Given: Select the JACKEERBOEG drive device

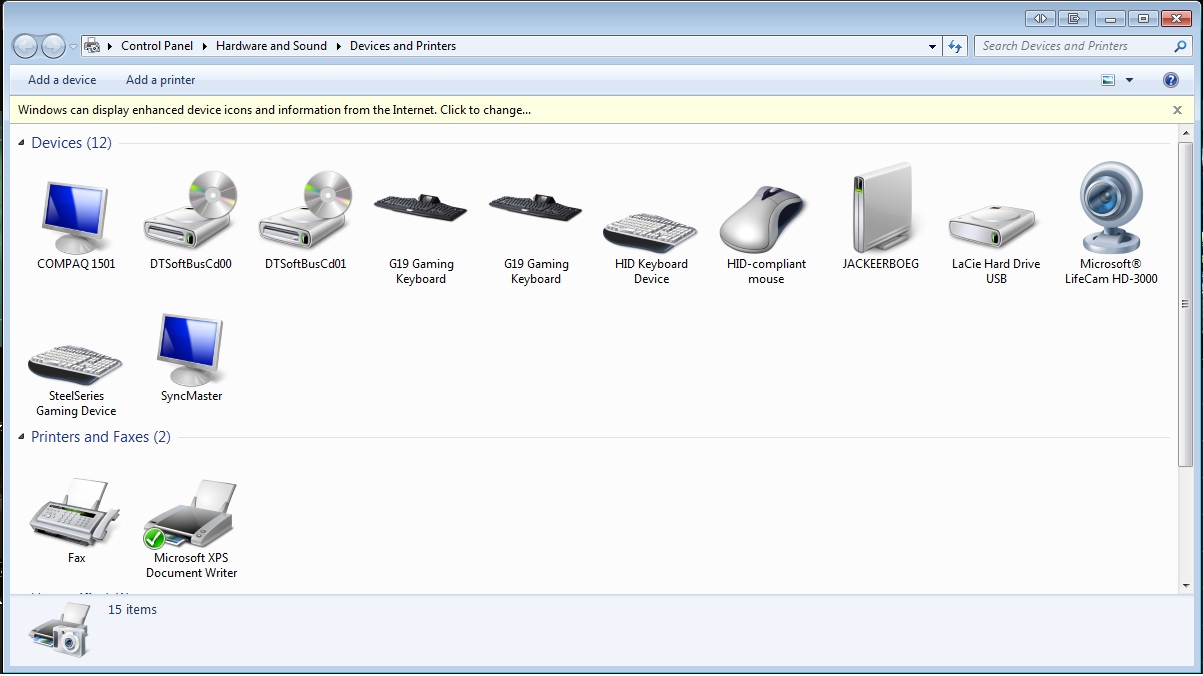Looking at the screenshot, I should click(x=881, y=217).
